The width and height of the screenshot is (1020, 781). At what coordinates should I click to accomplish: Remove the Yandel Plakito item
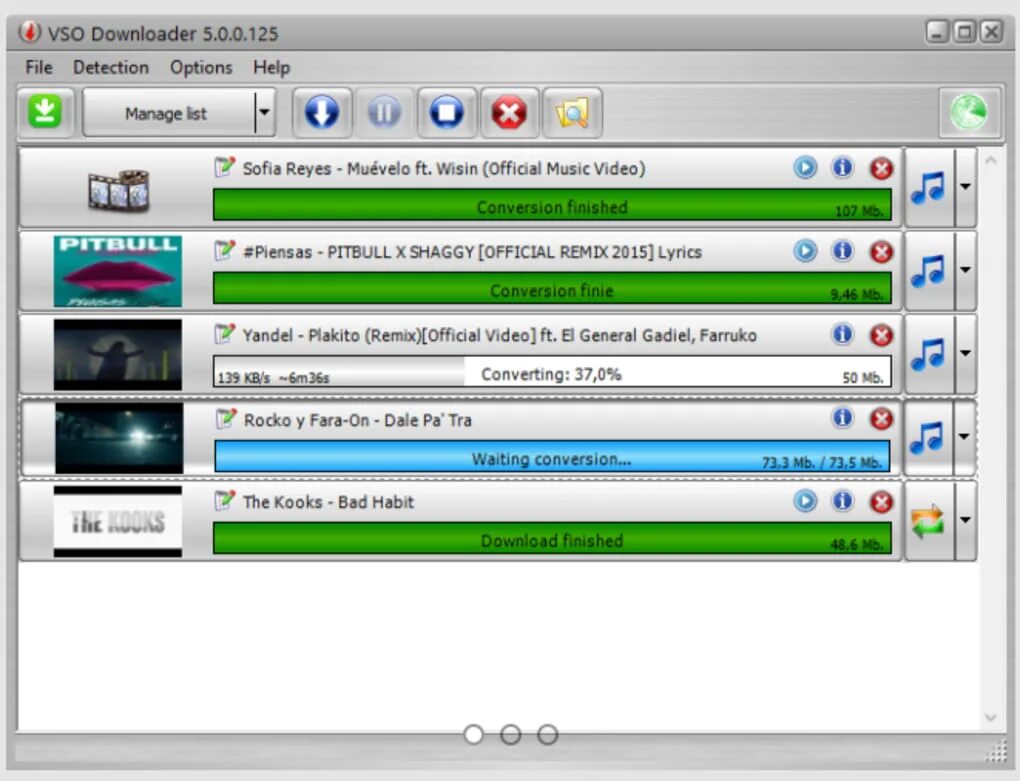click(881, 336)
